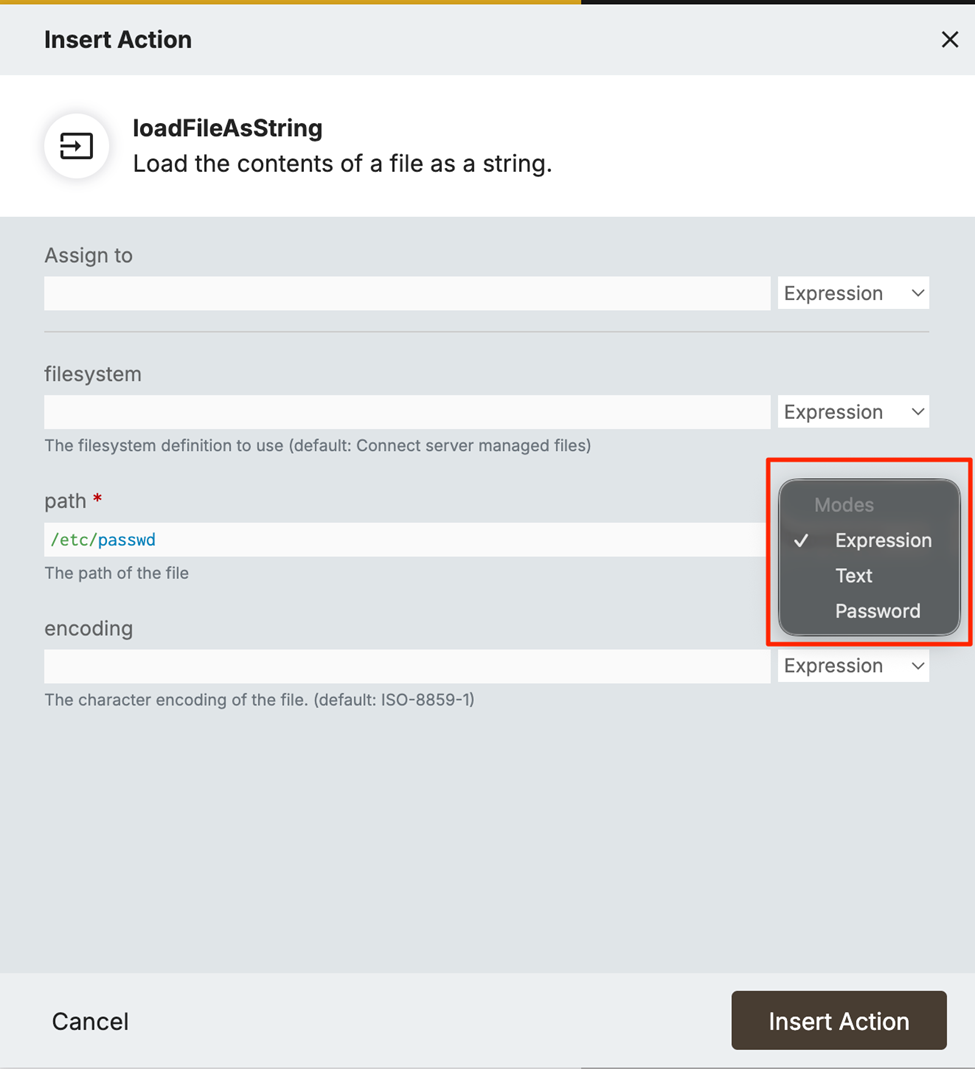Click the loadFileAsString action icon
Image resolution: width=975 pixels, height=1069 pixels.
76,147
